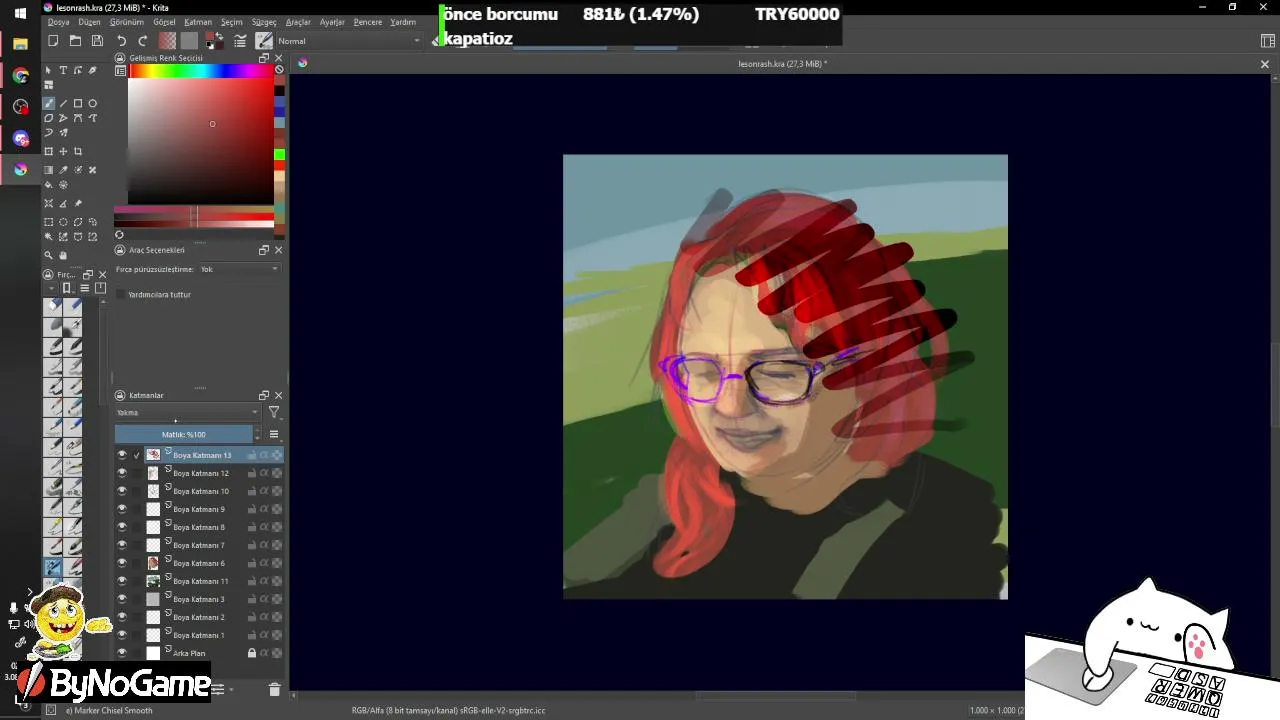The height and width of the screenshot is (720, 1280).
Task: Open Süzgeç menu
Action: point(264,22)
